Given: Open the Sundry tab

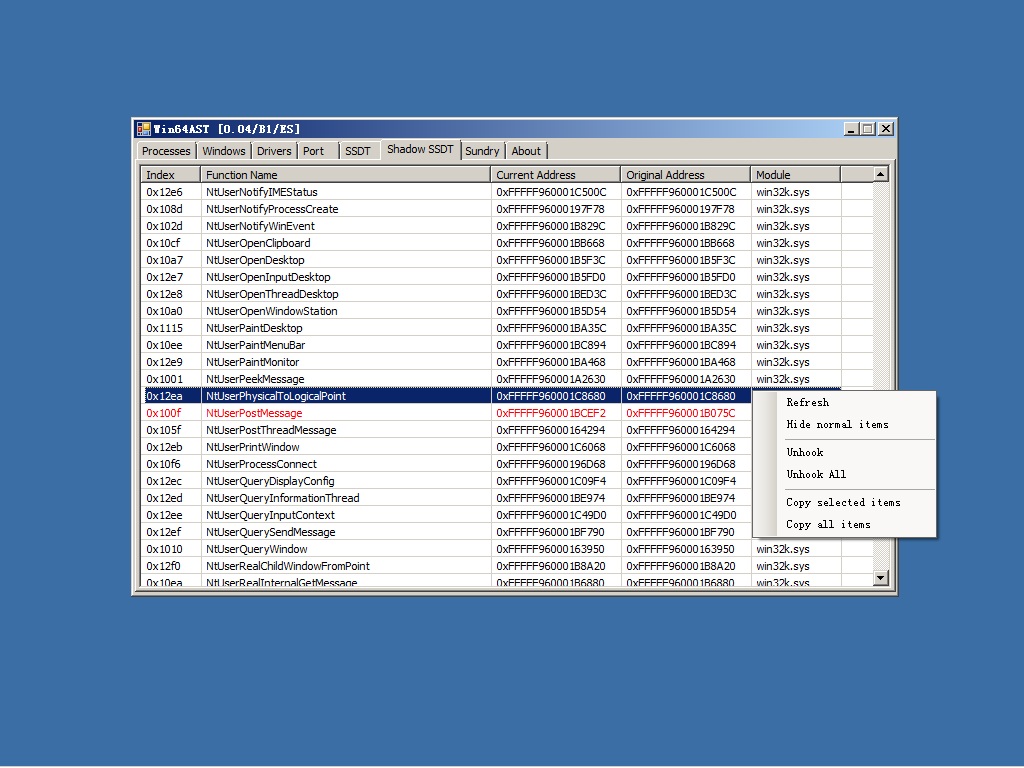Looking at the screenshot, I should point(482,151).
